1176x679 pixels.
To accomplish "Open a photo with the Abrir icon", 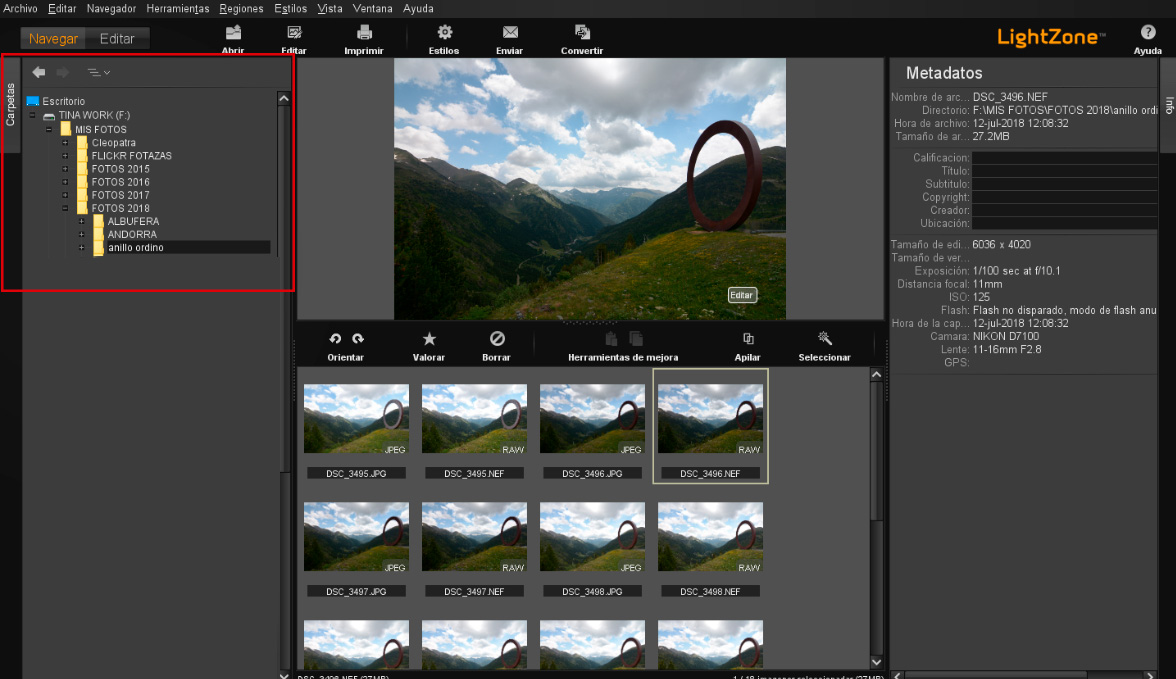I will [233, 33].
